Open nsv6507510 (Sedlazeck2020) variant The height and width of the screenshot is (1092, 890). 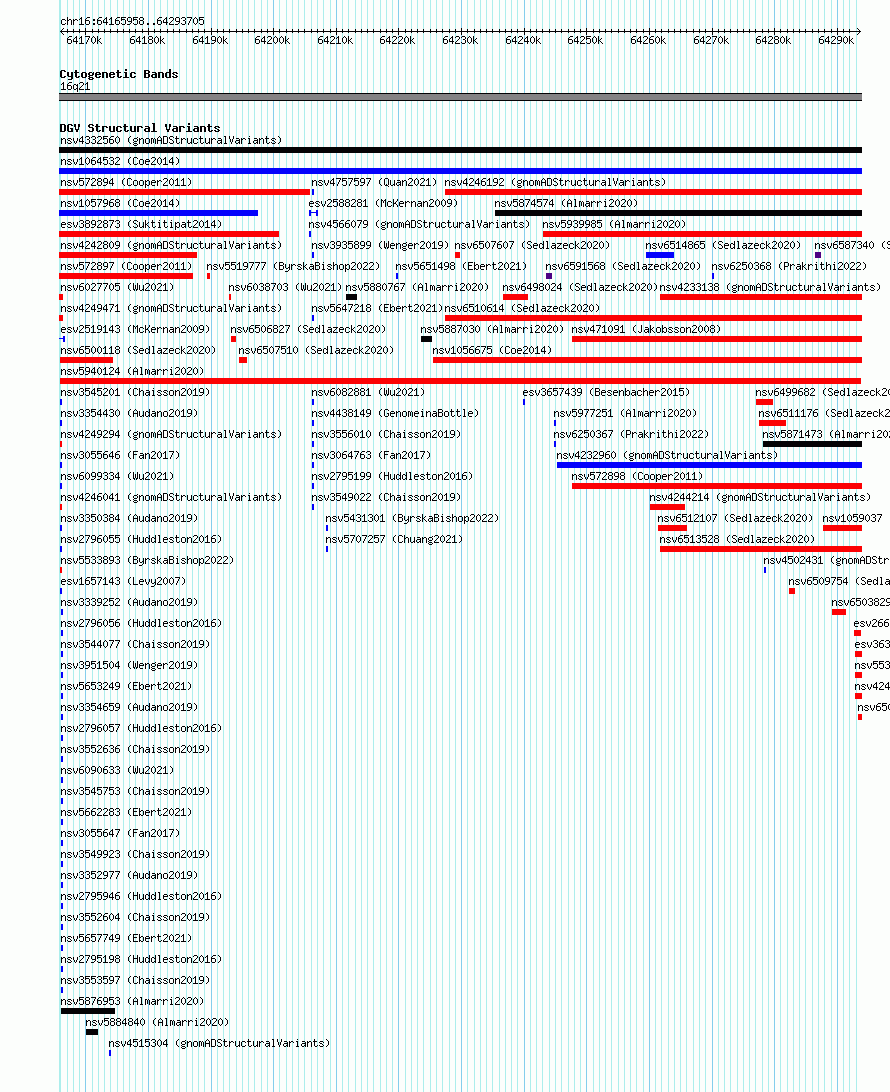tap(316, 349)
